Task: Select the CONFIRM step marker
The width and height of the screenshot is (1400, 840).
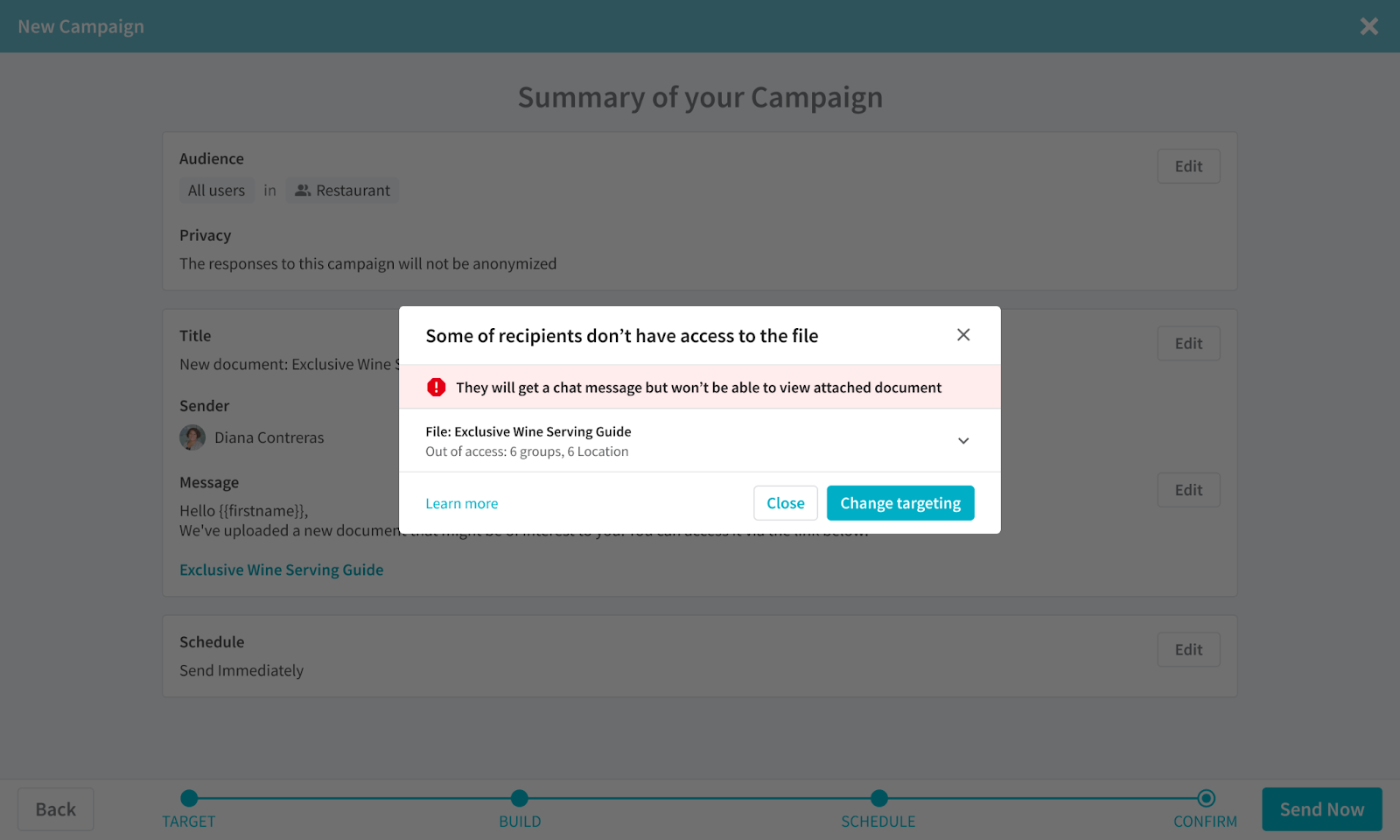Action: [1206, 798]
